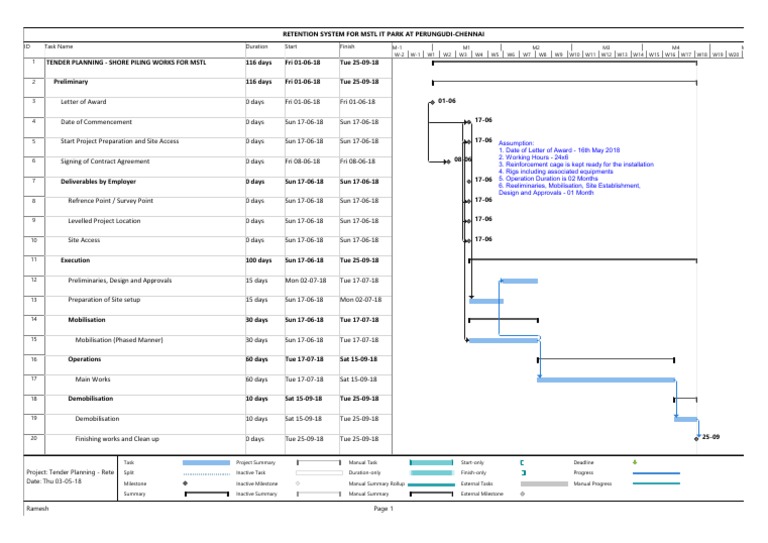Select Preliminaries, Design and Approvals task name
This screenshot has width=768, height=543.
pyautogui.click(x=120, y=281)
